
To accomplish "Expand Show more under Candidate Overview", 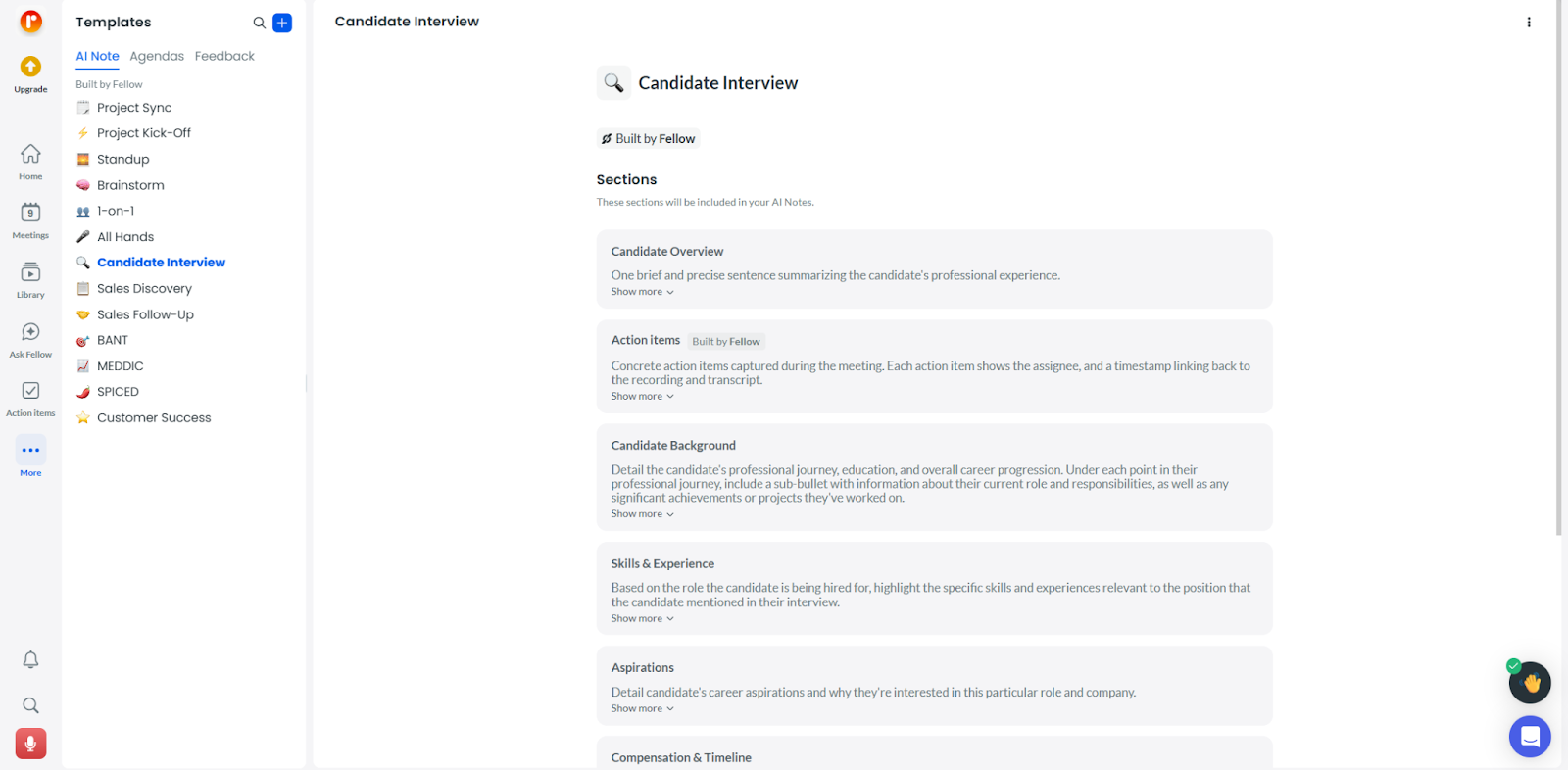I will [643, 292].
